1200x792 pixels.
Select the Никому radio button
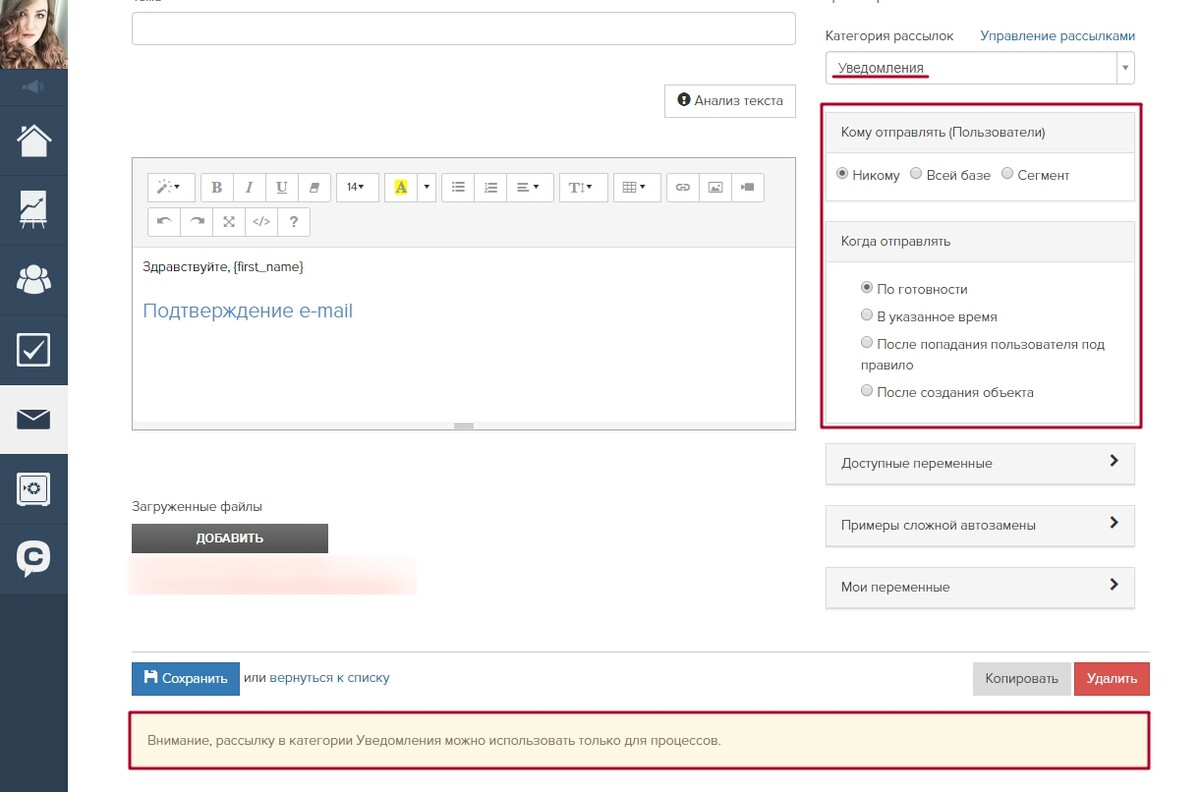[842, 174]
